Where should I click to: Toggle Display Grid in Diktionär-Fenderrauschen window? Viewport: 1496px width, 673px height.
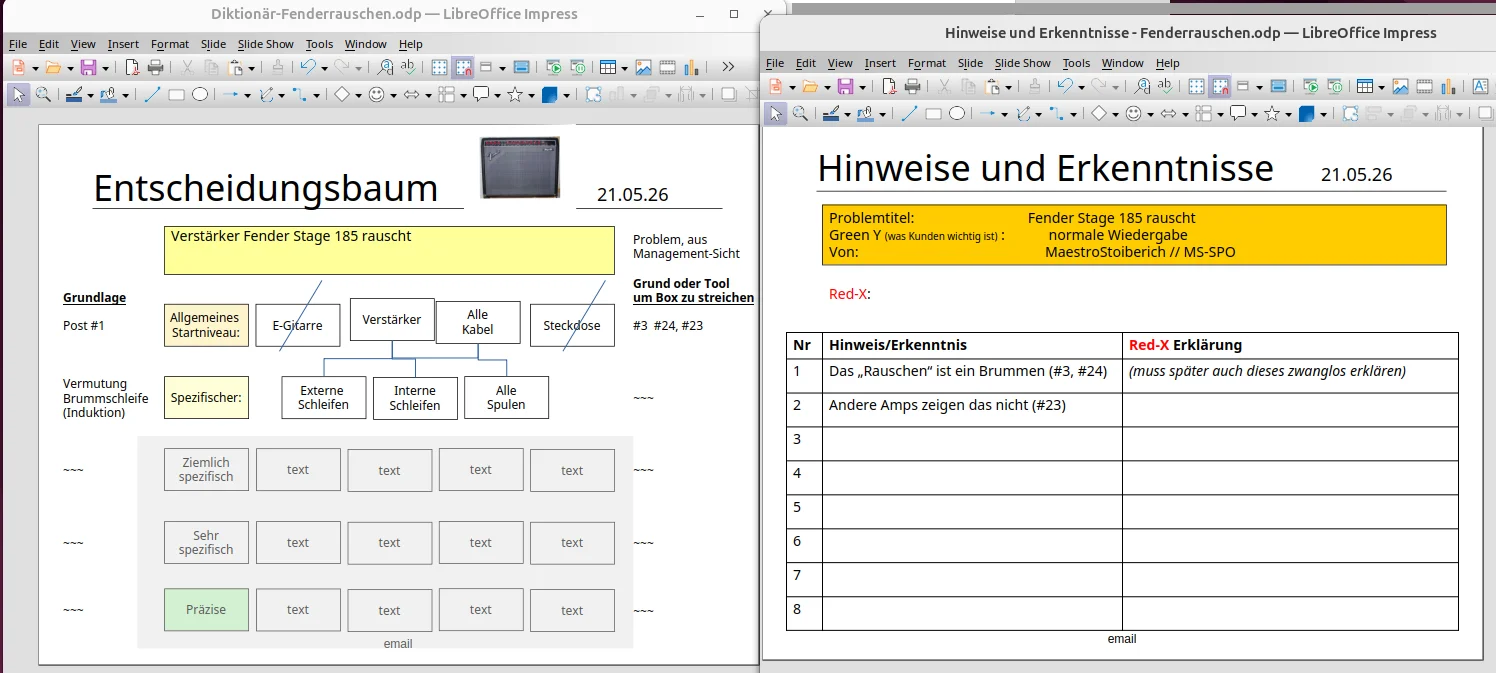pos(439,68)
